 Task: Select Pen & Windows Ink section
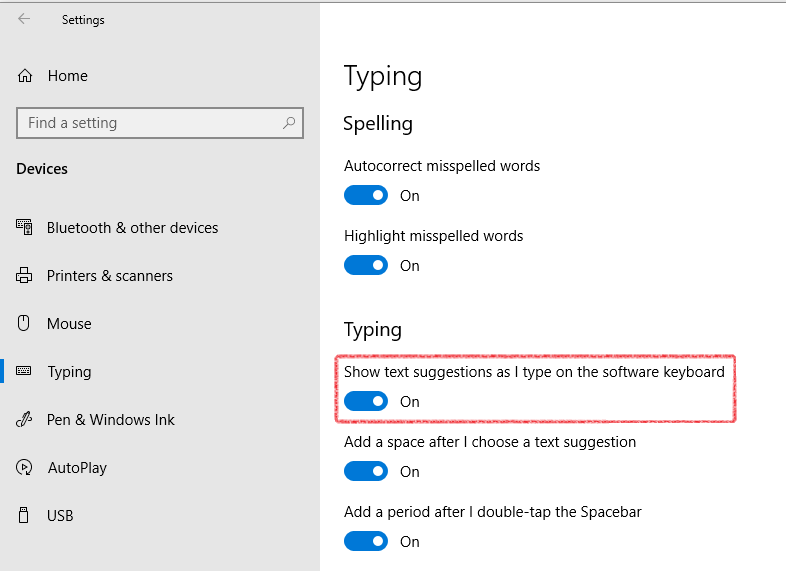click(x=111, y=420)
